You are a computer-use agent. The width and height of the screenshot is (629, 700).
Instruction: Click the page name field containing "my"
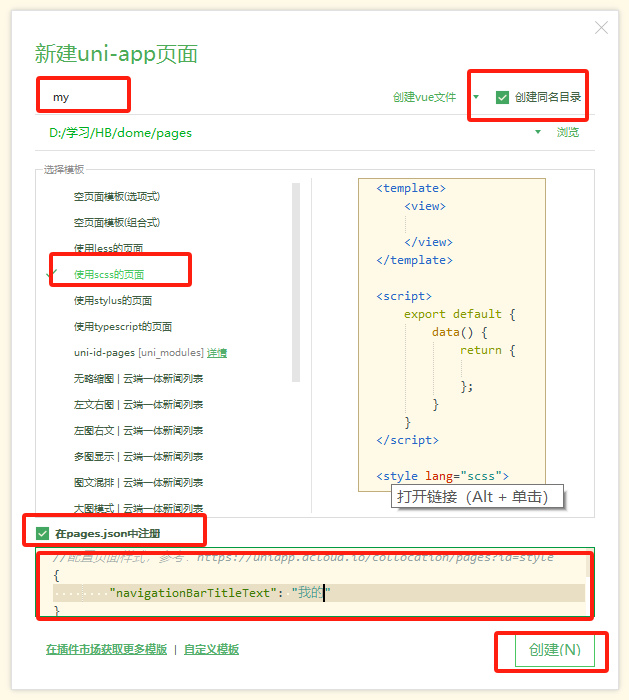point(210,97)
